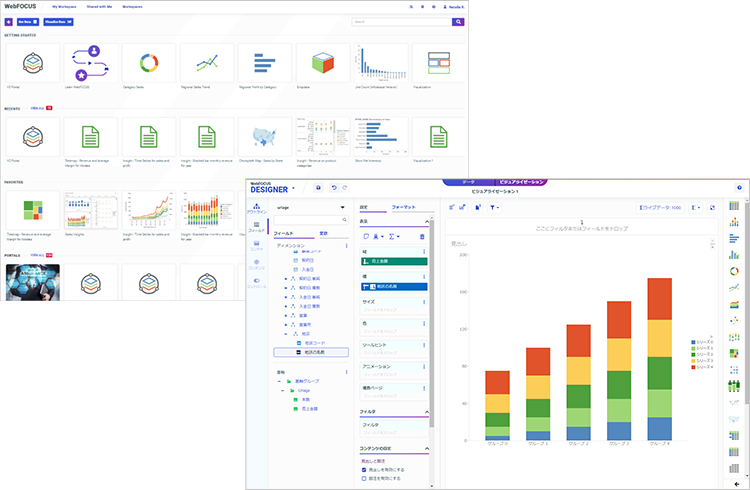
Task: Click the green field chip in 縦 bucket
Action: pyautogui.click(x=394, y=261)
